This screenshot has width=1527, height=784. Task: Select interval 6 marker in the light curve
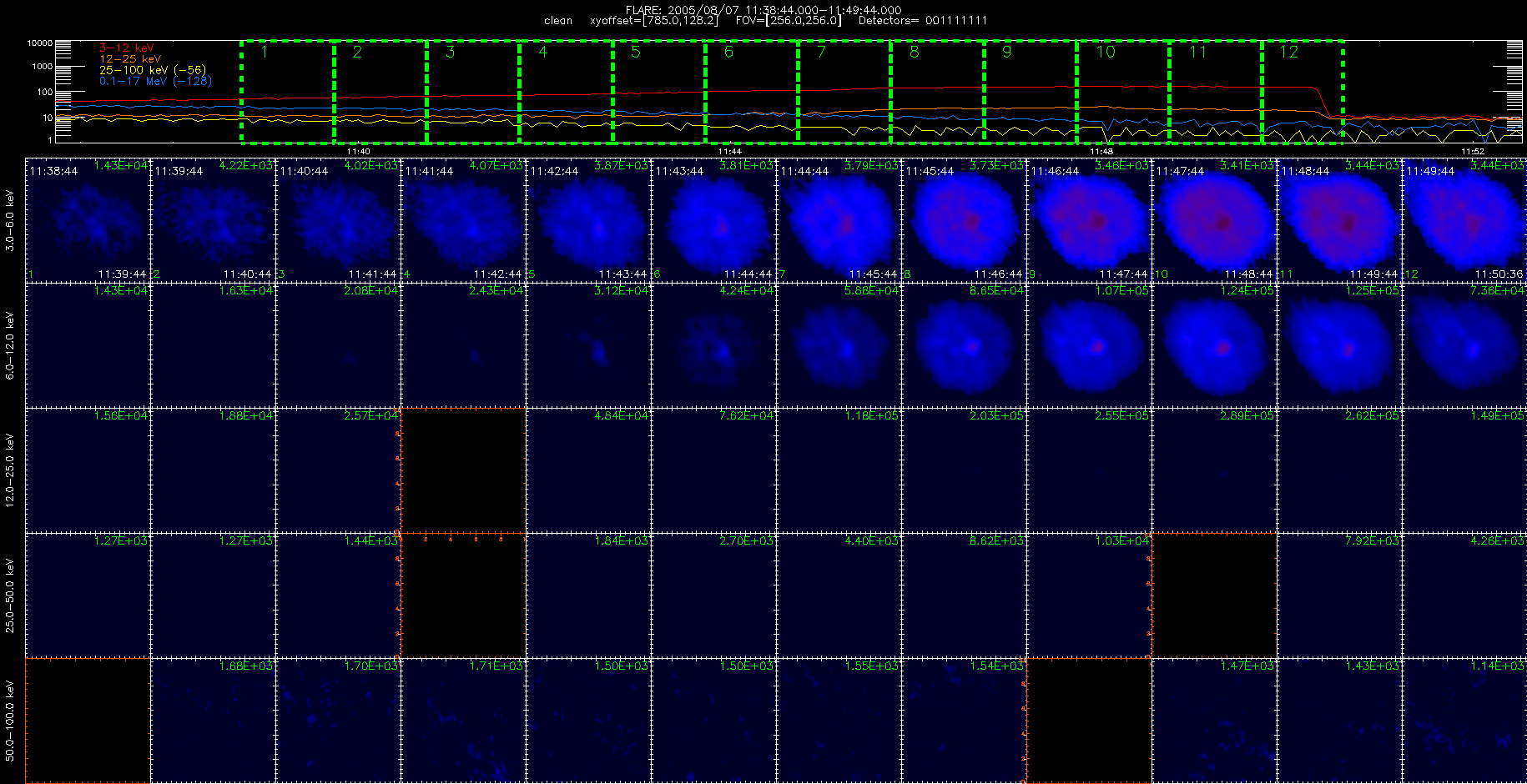pyautogui.click(x=728, y=53)
